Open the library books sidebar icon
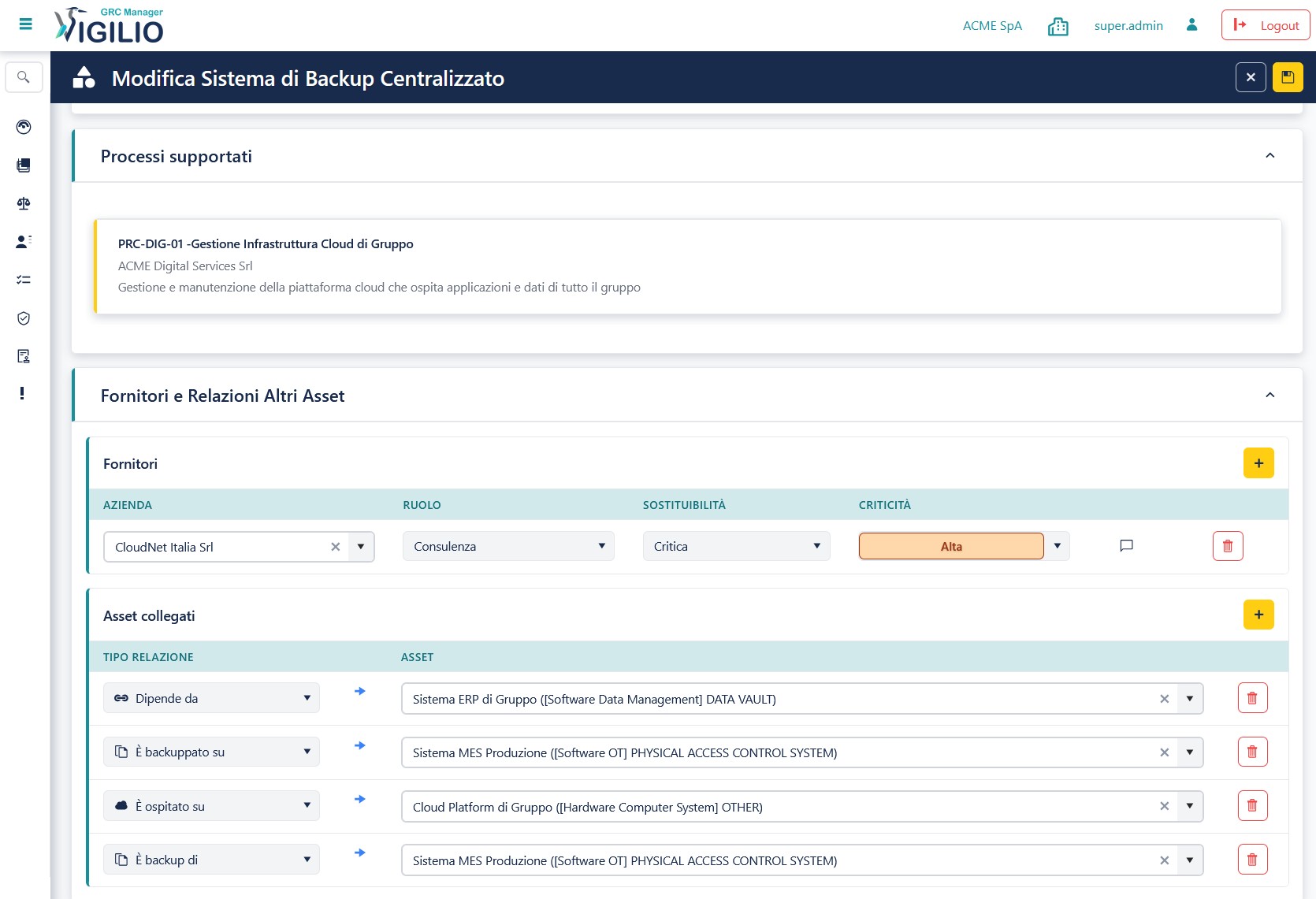Viewport: 1316px width, 899px height. point(24,165)
